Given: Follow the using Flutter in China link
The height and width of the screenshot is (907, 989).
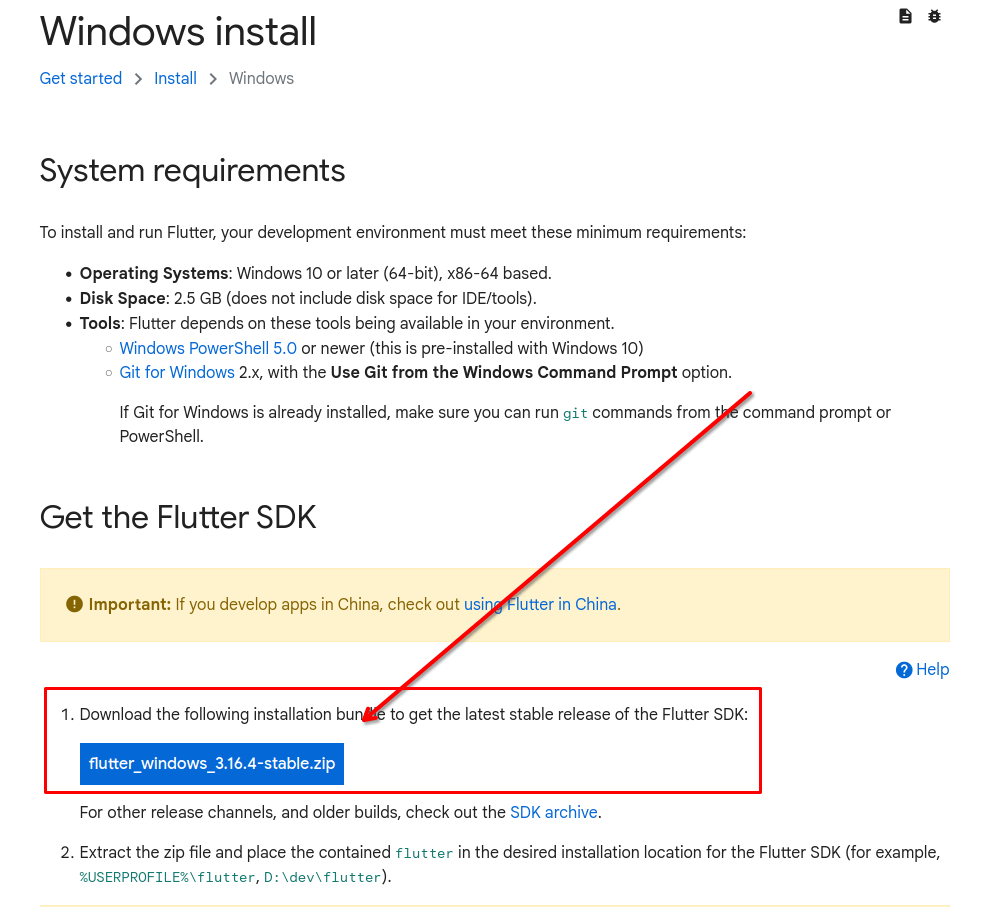Looking at the screenshot, I should pos(541,604).
